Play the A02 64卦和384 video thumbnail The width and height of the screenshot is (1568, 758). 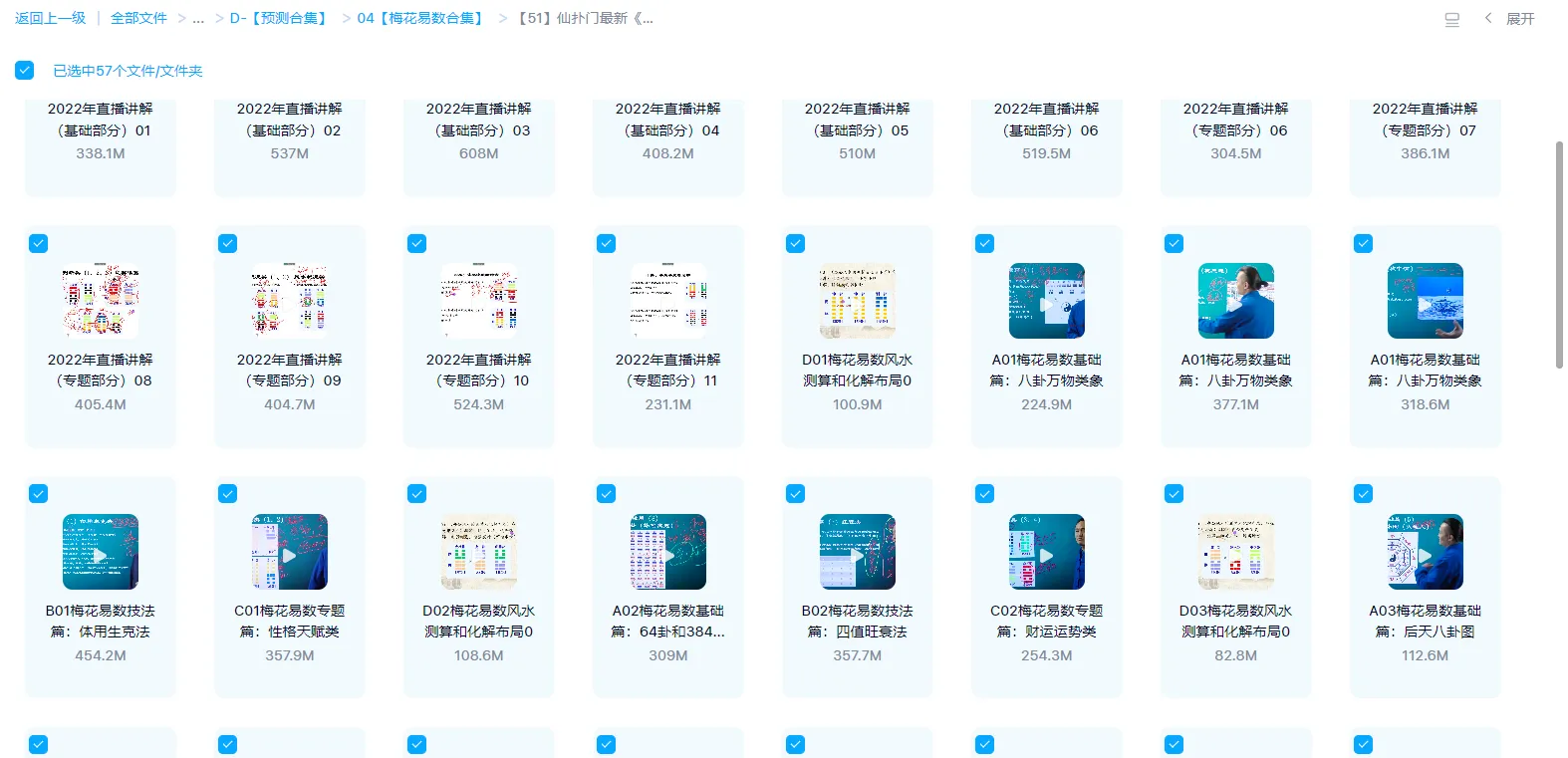668,552
